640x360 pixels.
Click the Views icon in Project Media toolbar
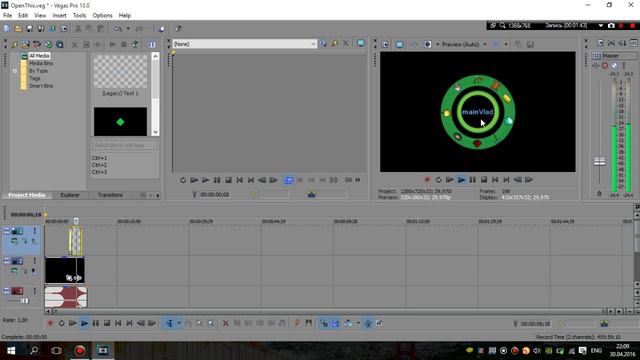pyautogui.click(x=152, y=44)
